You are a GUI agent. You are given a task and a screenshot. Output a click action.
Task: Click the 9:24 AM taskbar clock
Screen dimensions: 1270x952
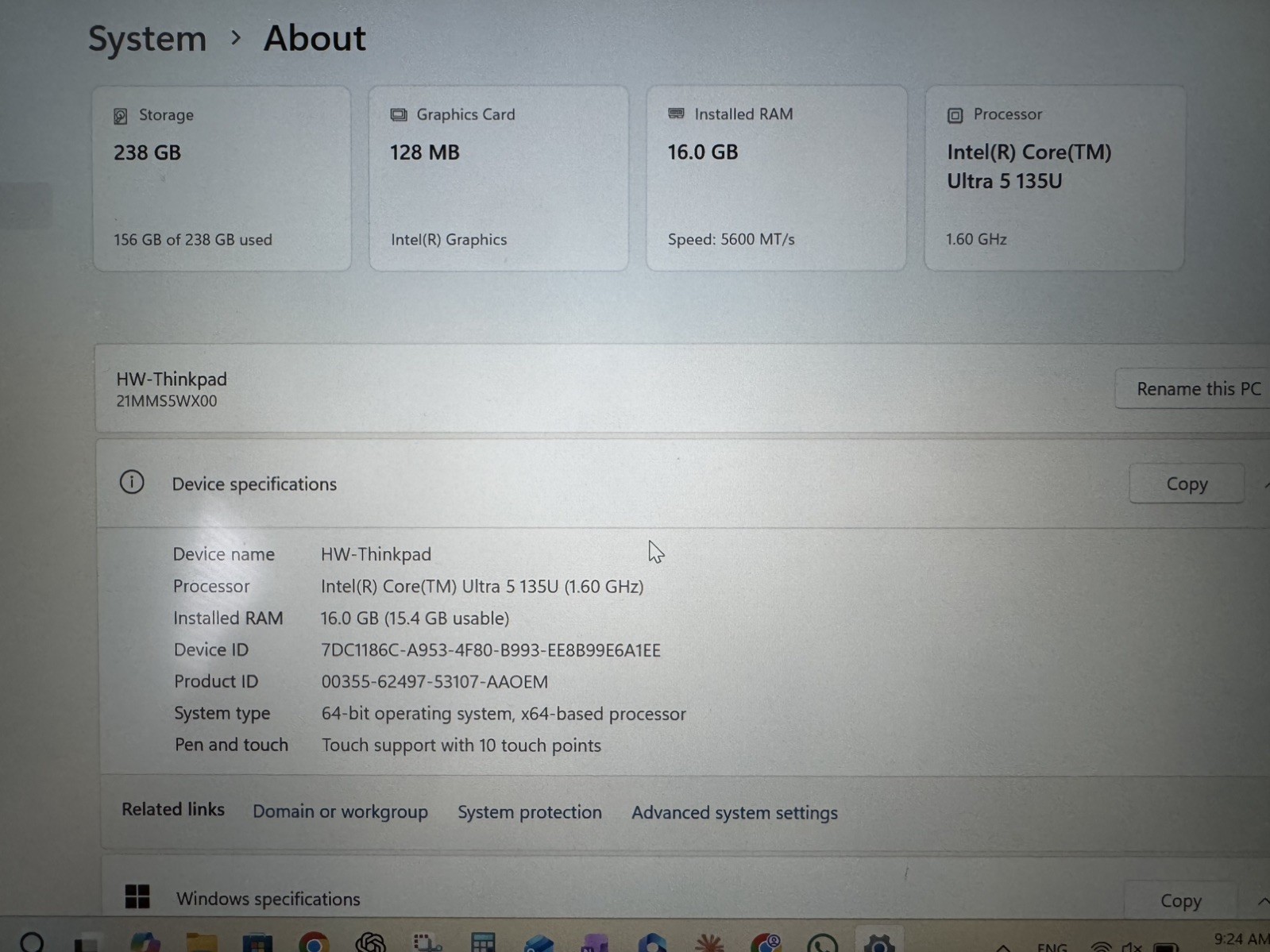[x=1241, y=939]
